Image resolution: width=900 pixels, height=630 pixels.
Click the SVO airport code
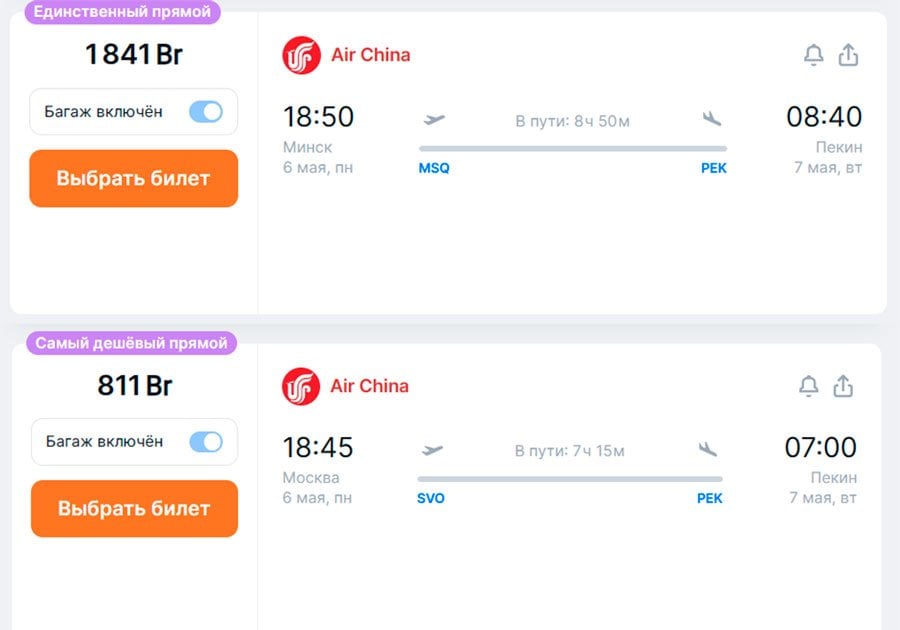tap(431, 498)
